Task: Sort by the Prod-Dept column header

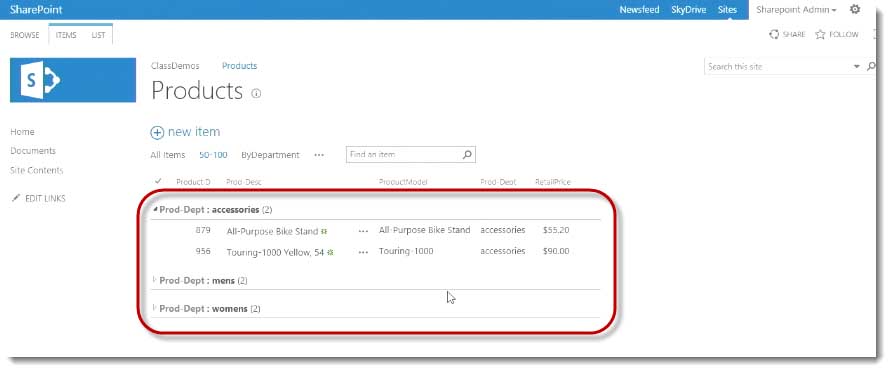Action: tap(498, 182)
